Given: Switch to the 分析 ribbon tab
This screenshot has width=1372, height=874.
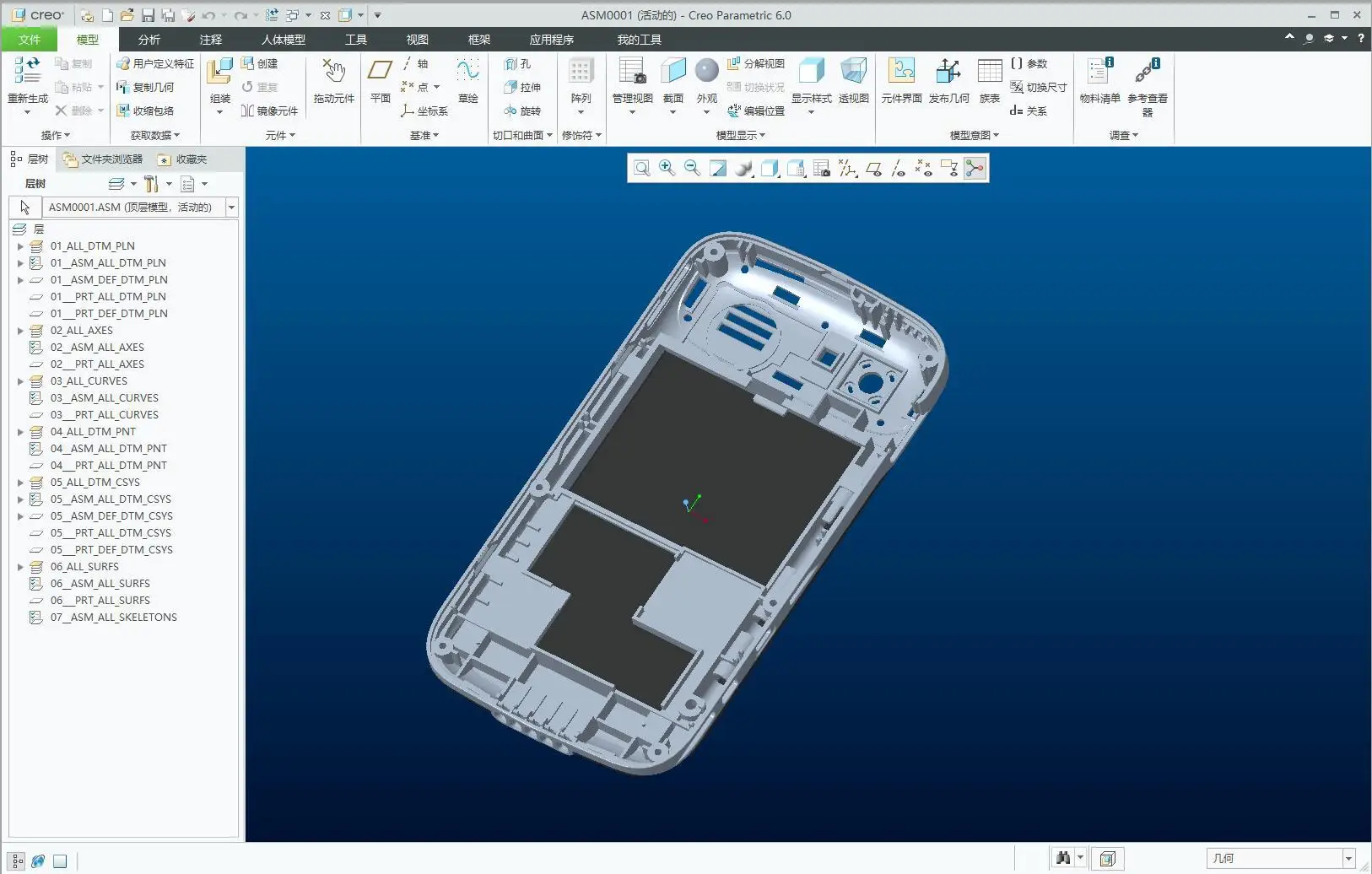Looking at the screenshot, I should point(149,39).
